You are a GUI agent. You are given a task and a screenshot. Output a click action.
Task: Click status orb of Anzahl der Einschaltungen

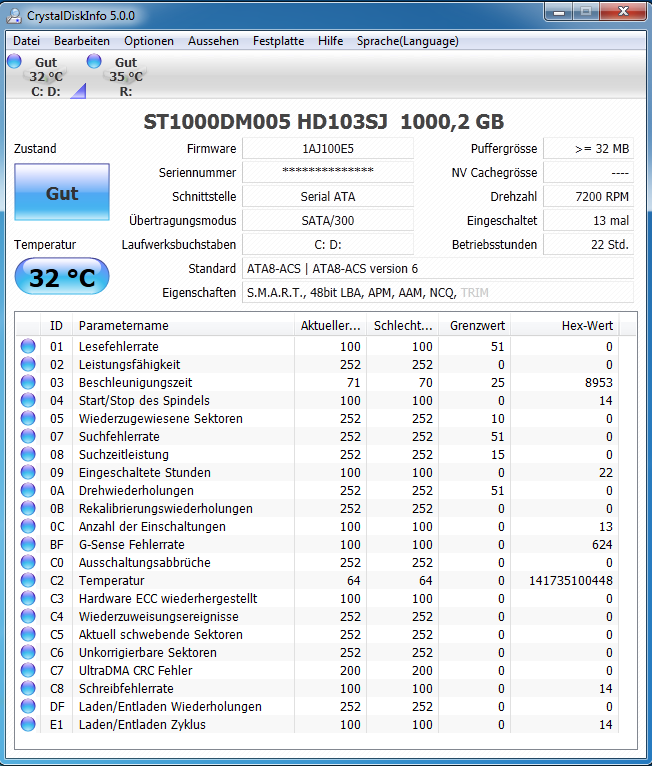pos(28,526)
